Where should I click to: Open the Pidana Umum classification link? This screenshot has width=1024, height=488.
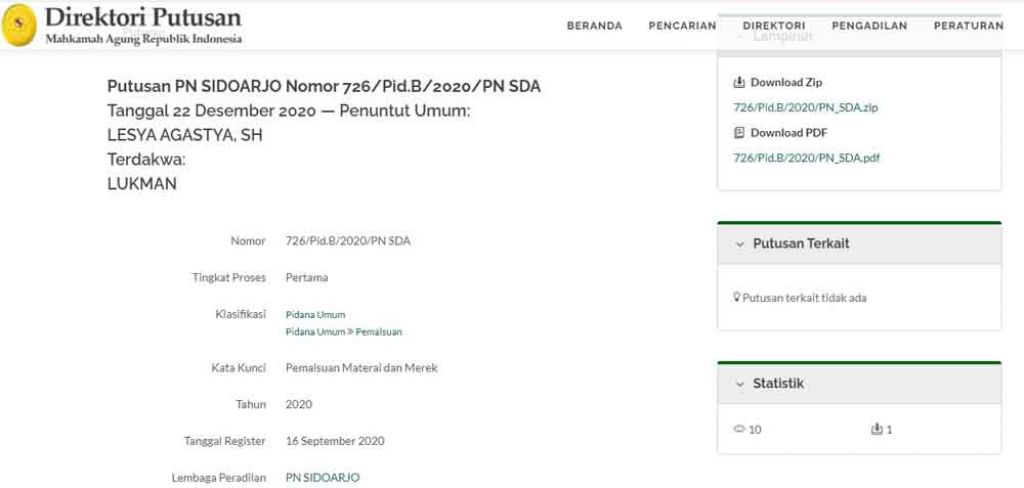tap(315, 314)
